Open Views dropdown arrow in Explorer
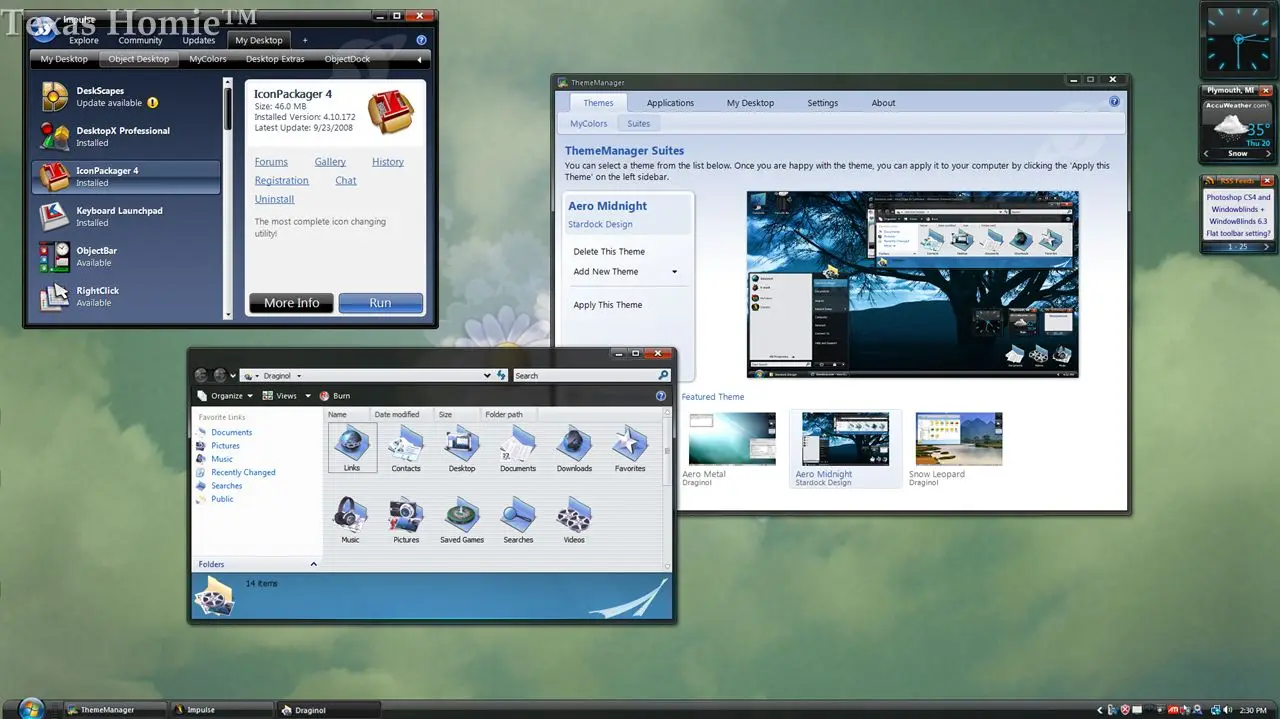The width and height of the screenshot is (1280, 719). click(308, 396)
